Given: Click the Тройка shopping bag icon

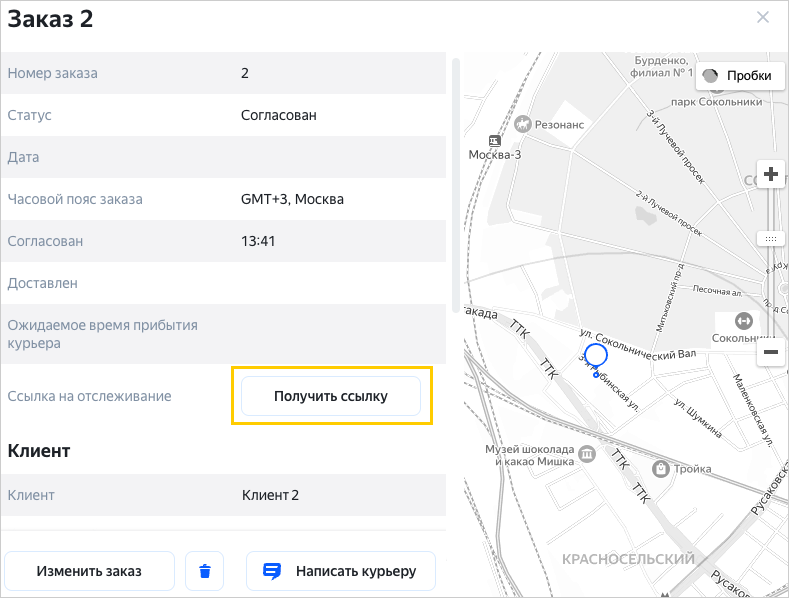Looking at the screenshot, I should [659, 468].
